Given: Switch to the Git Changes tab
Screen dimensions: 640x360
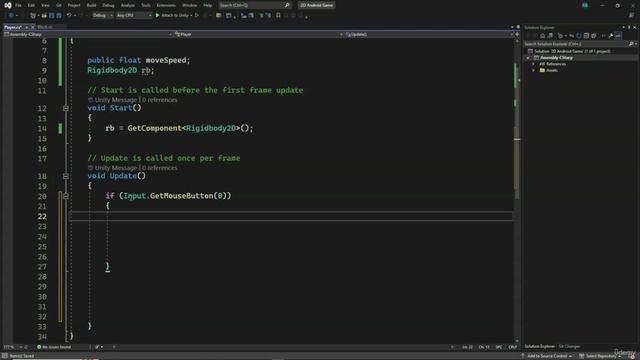Looking at the screenshot, I should (x=569, y=347).
